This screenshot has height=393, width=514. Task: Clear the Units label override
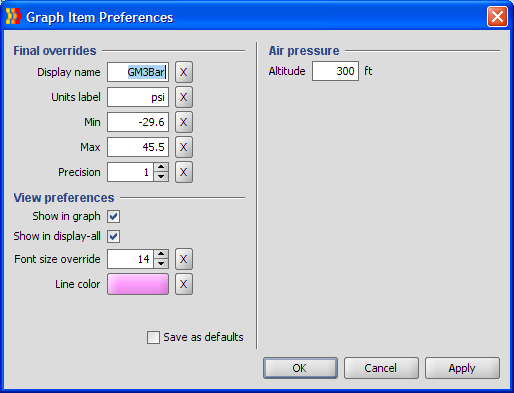tap(184, 97)
